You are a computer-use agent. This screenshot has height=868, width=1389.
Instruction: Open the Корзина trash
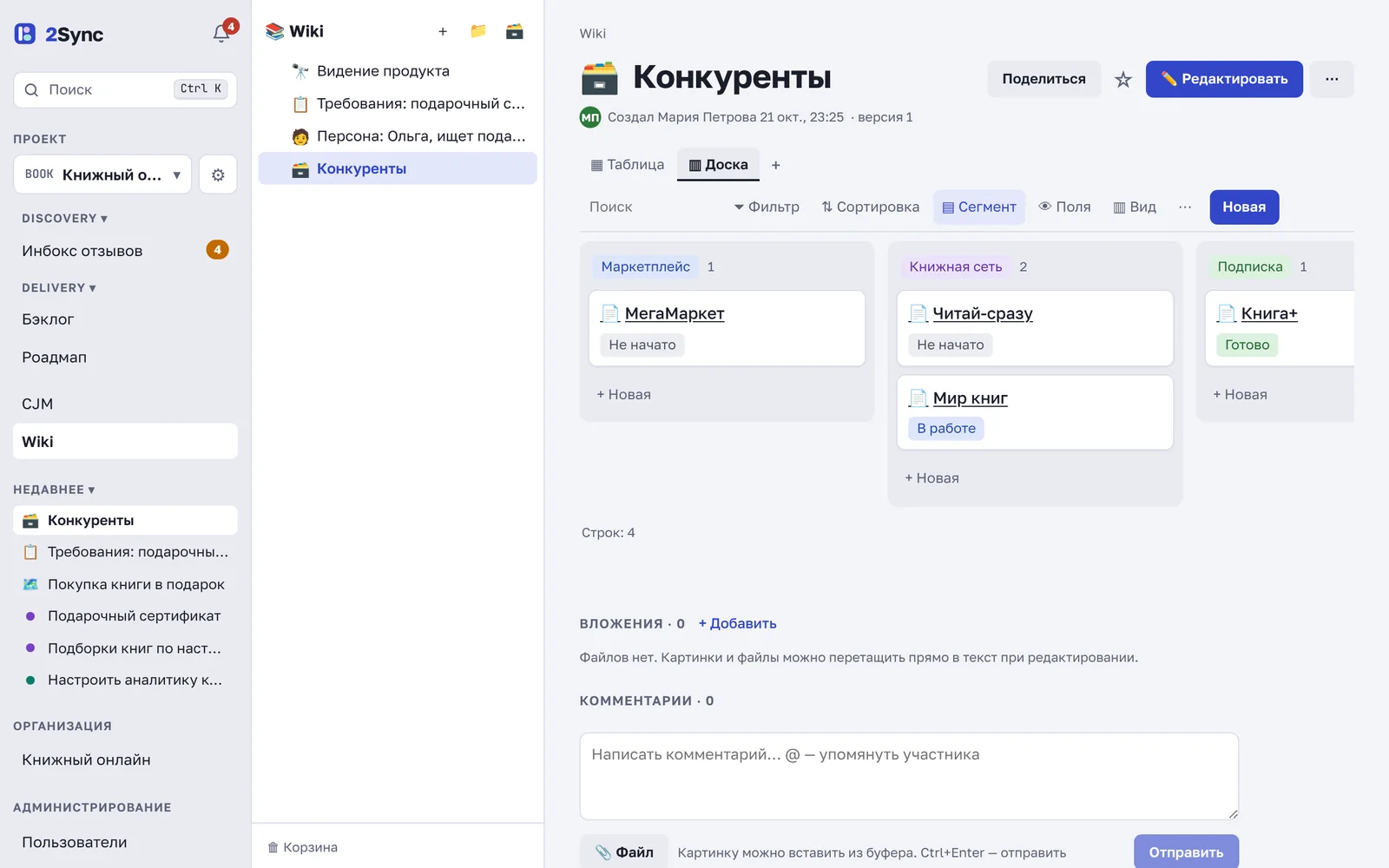pos(302,847)
